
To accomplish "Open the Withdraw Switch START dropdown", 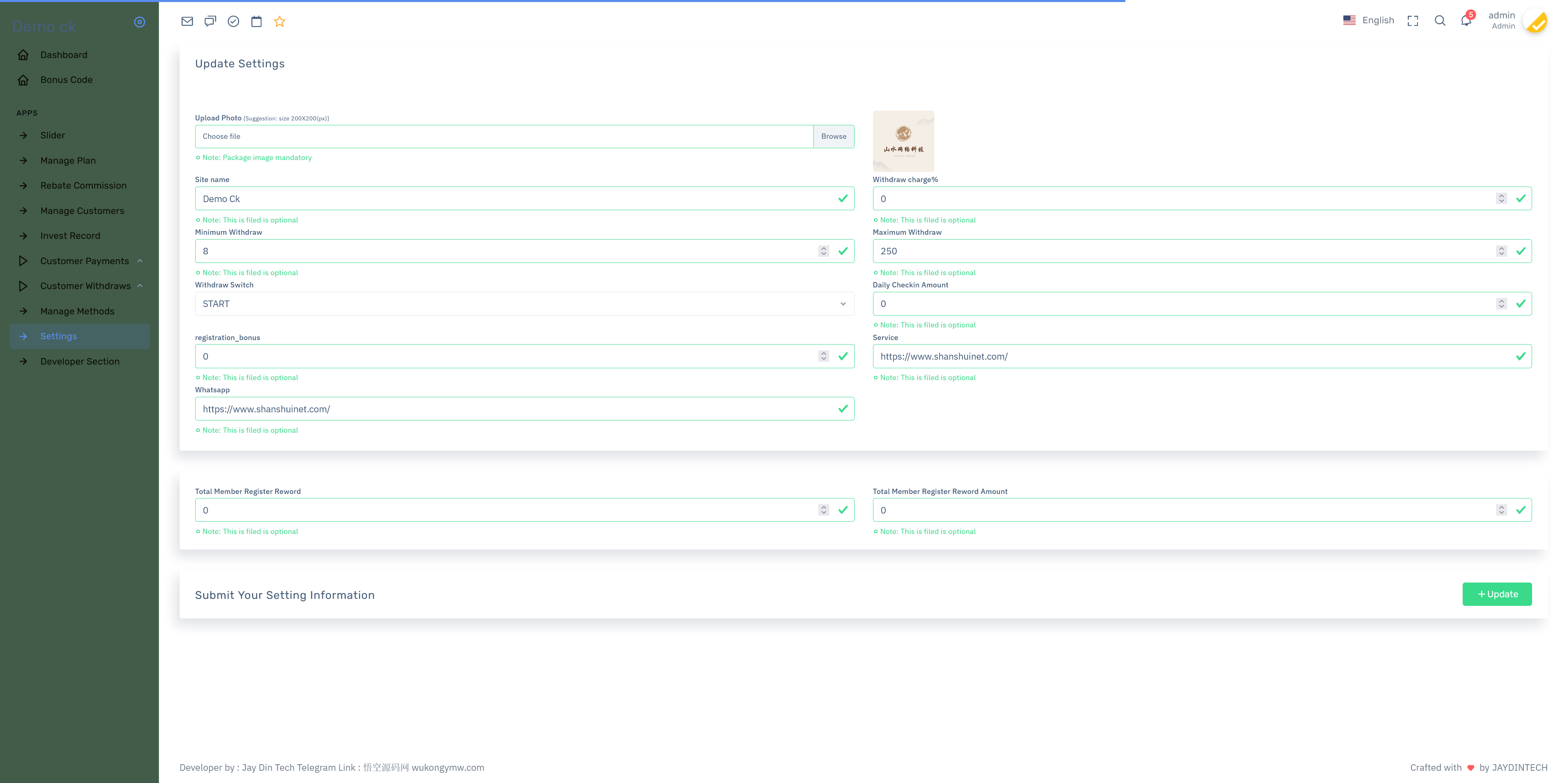I will [x=523, y=304].
